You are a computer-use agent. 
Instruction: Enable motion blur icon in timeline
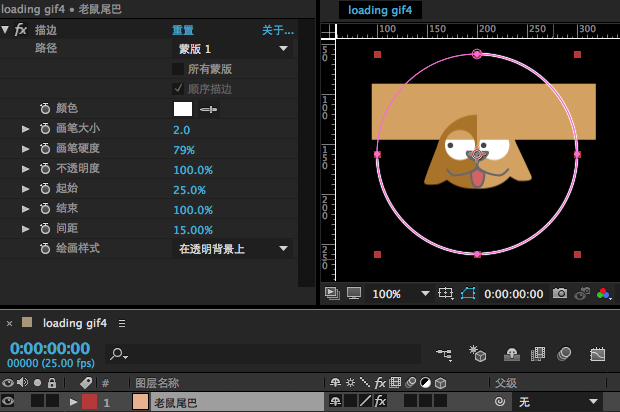[564, 354]
